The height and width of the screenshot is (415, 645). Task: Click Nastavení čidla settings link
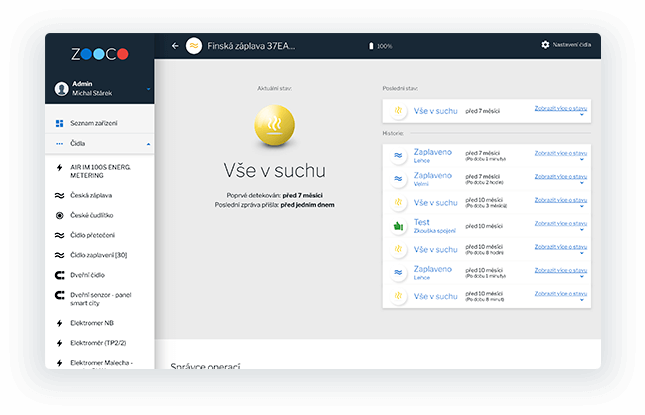pos(572,44)
